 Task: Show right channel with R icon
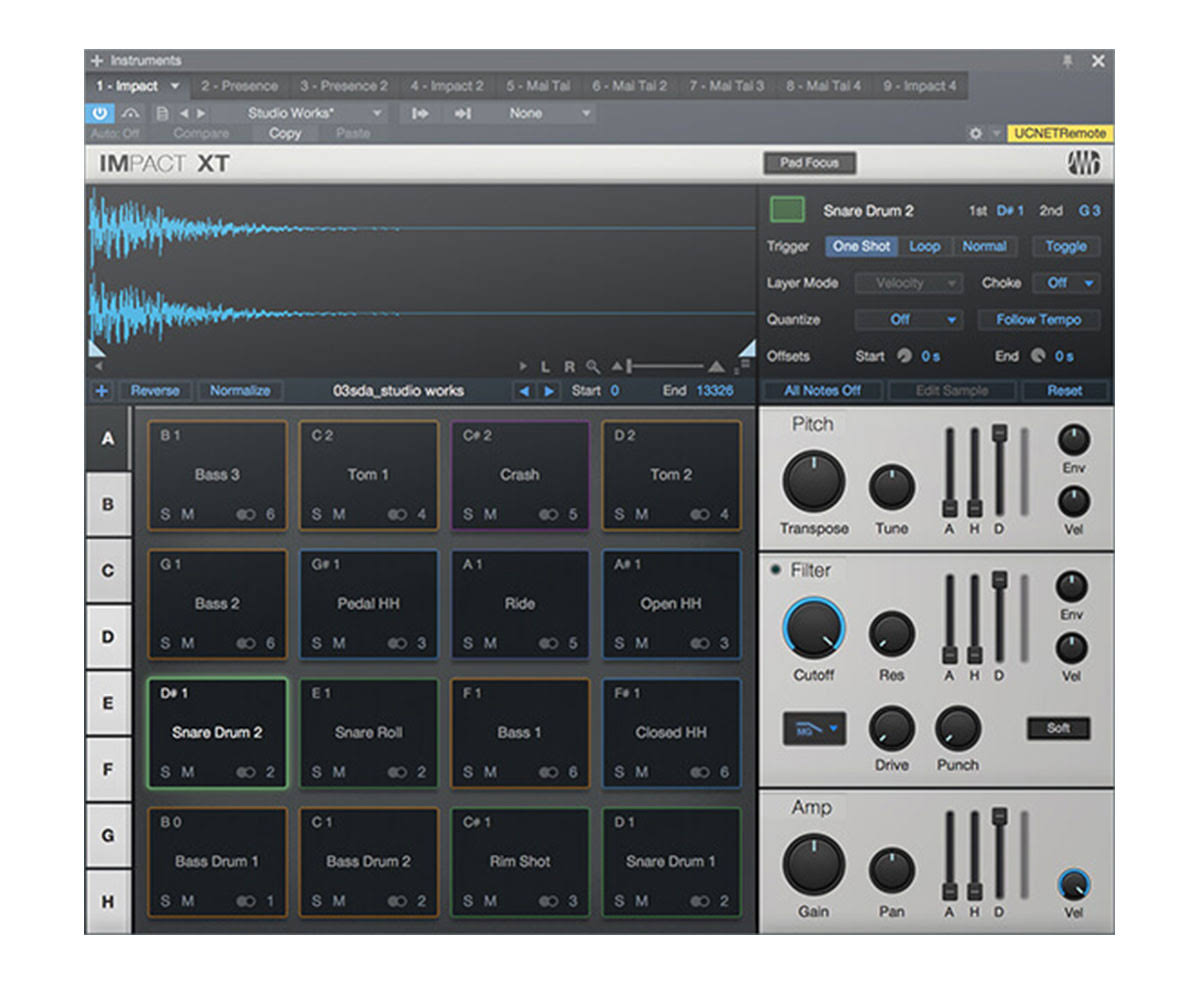(569, 367)
